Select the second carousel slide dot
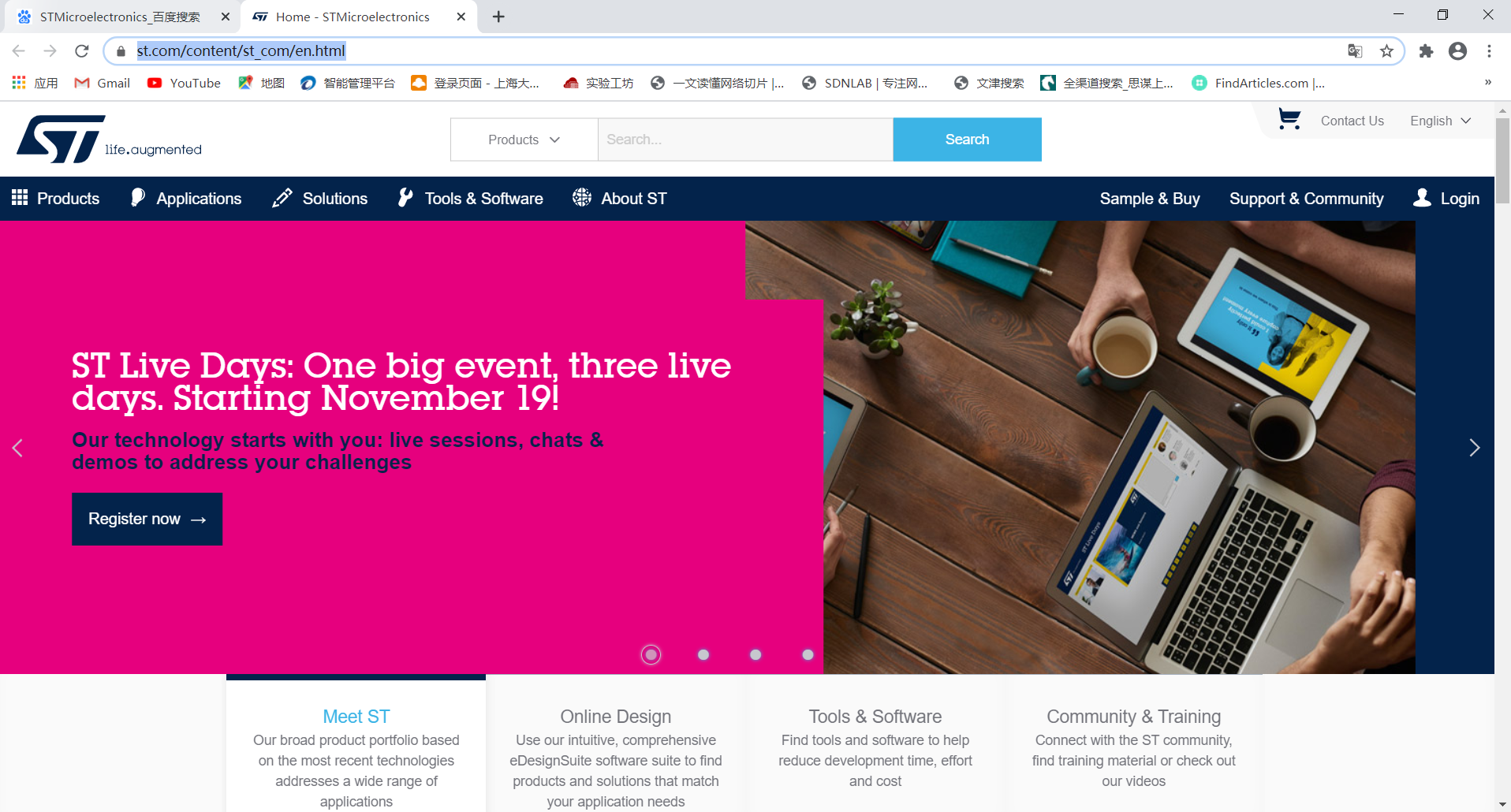 point(703,654)
